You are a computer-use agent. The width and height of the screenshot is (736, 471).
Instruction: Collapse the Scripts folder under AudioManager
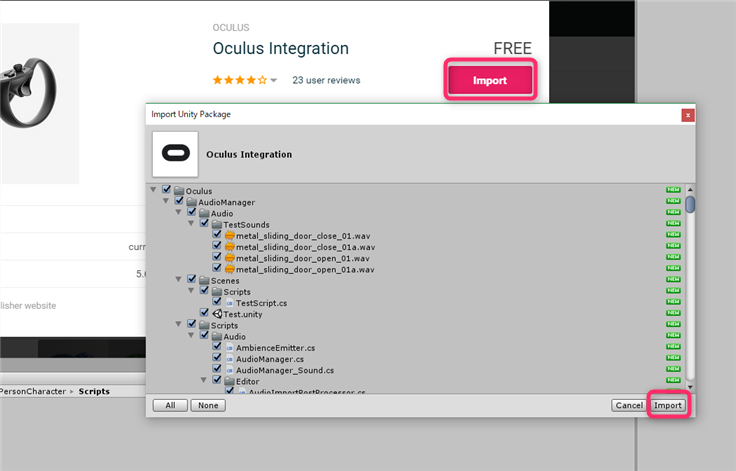click(x=178, y=324)
